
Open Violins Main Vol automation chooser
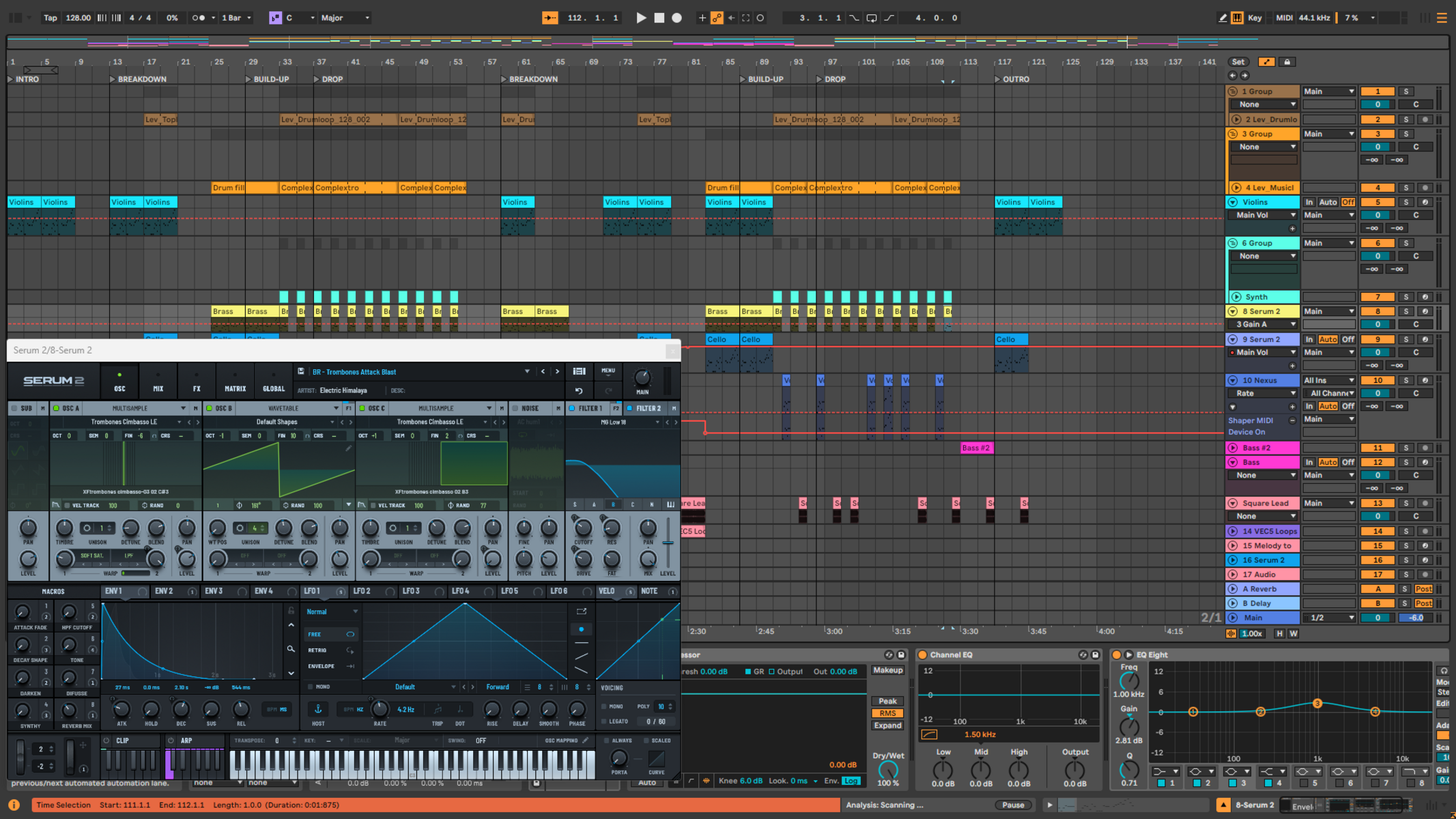[x=1264, y=215]
